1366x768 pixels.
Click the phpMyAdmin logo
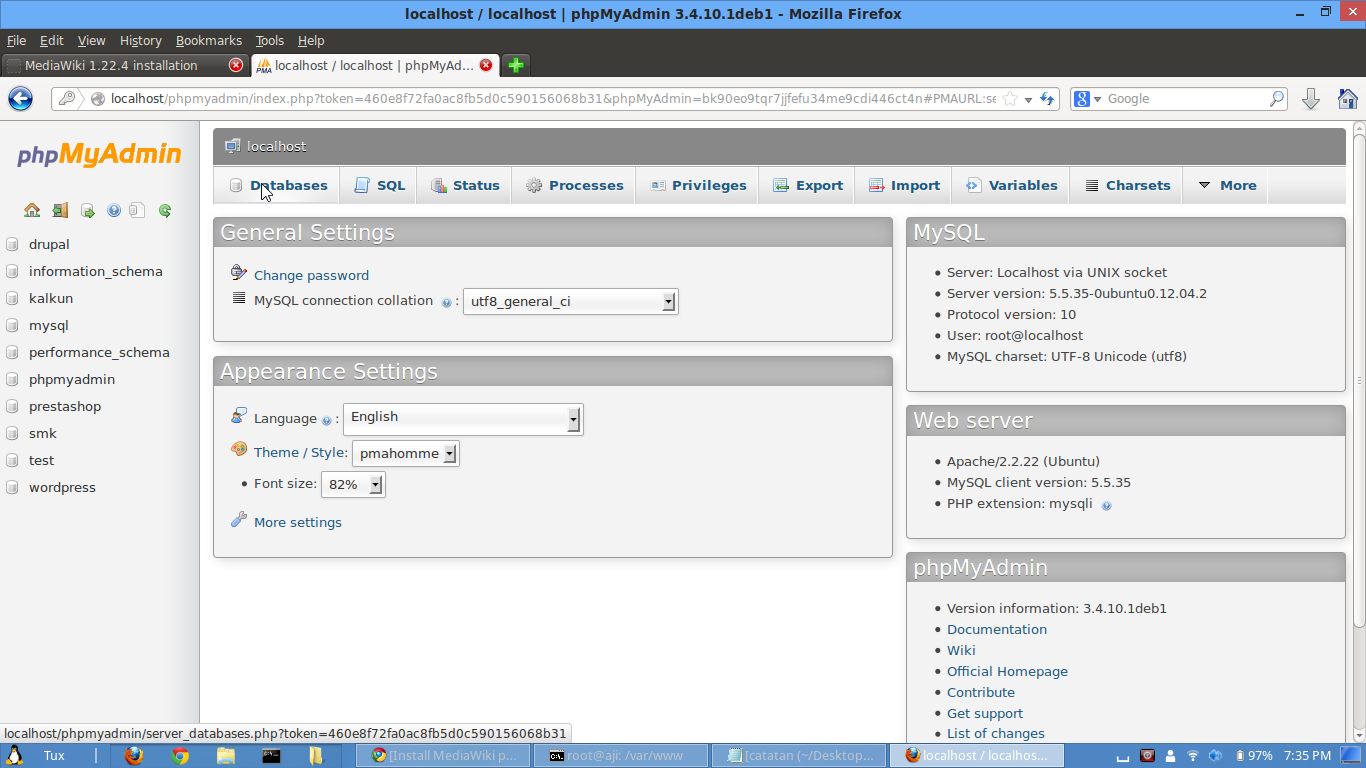(99, 155)
